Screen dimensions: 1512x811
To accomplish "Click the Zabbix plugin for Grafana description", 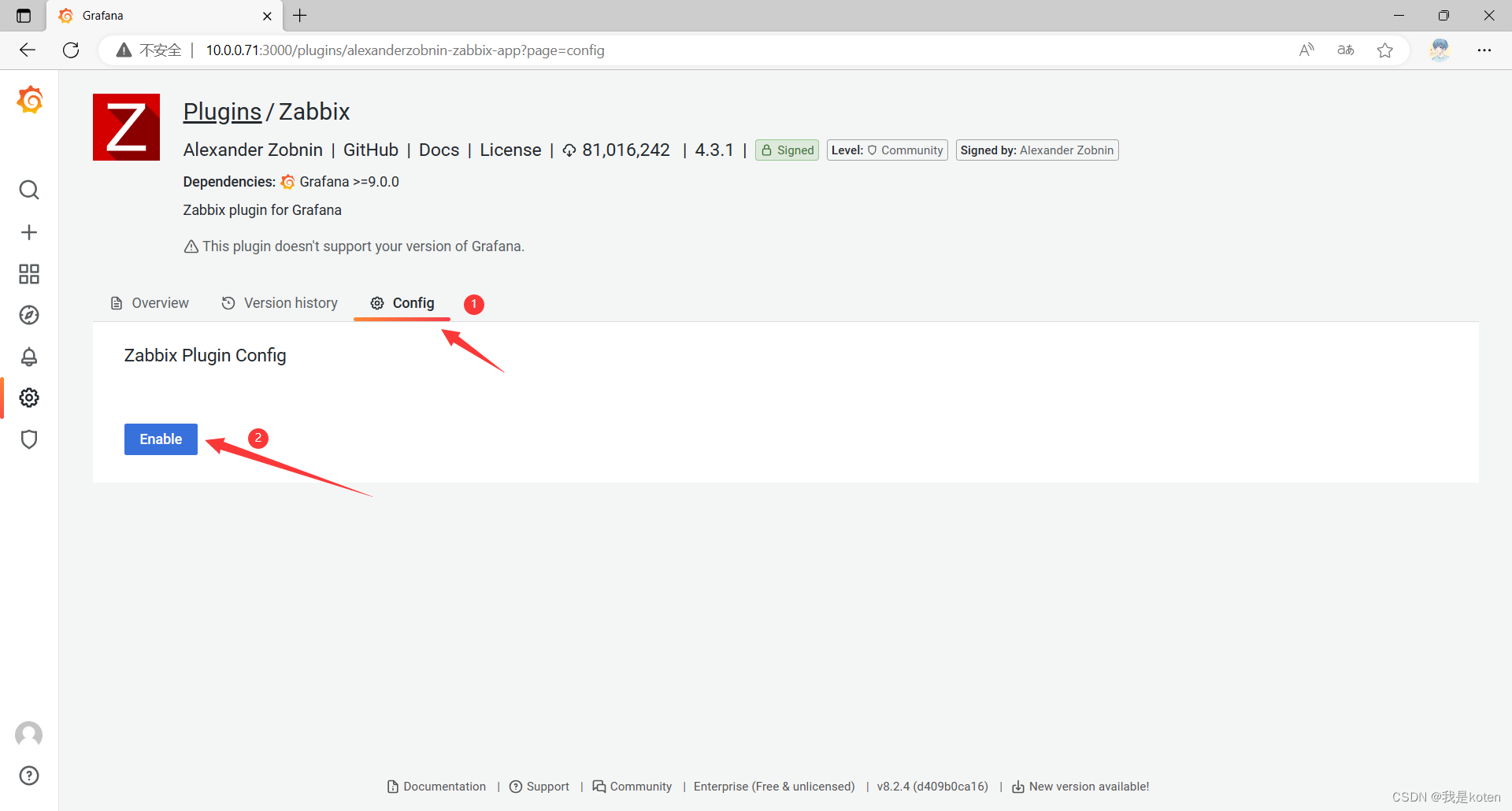I will click(262, 210).
